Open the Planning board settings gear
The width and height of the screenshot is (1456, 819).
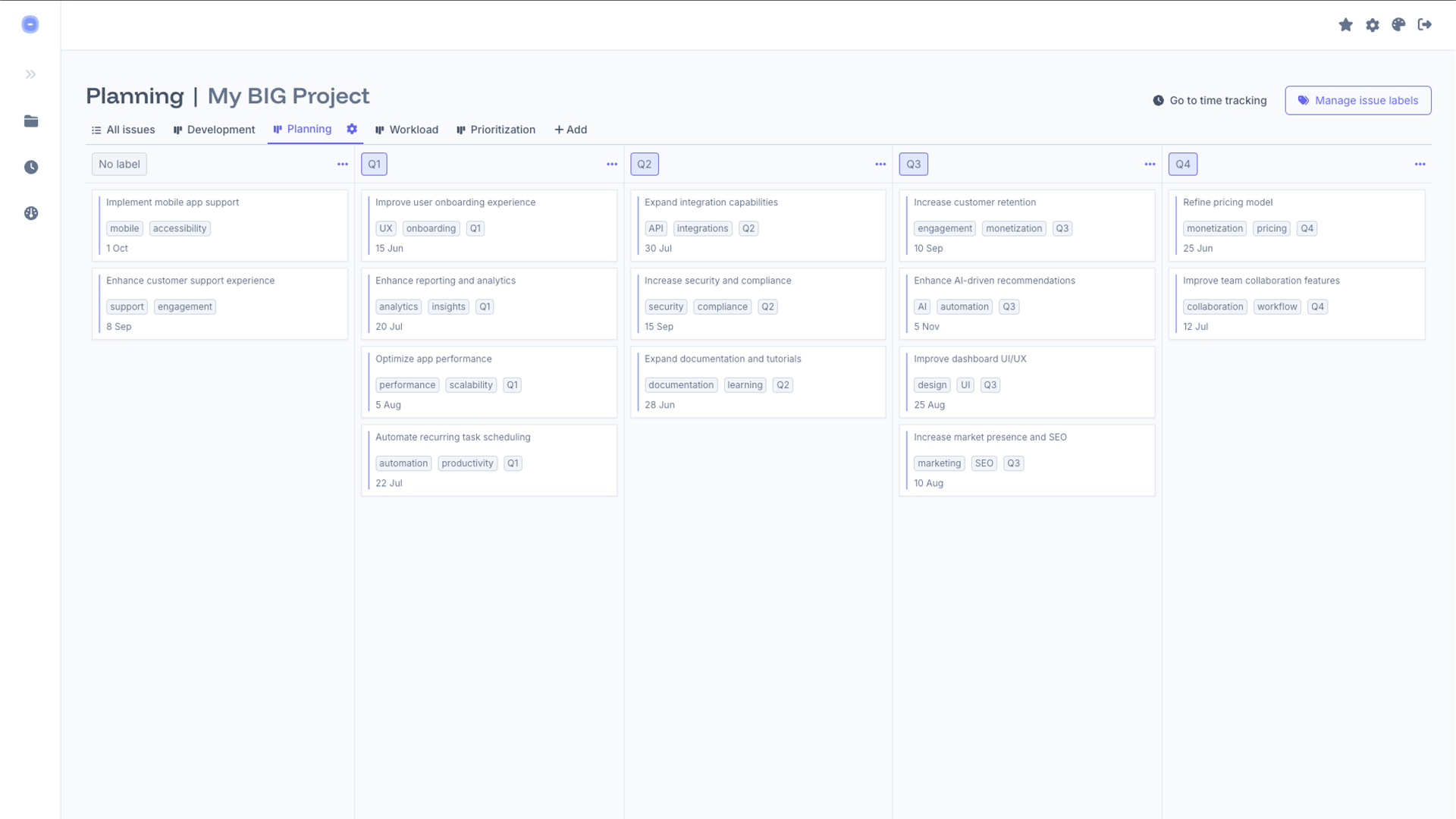pos(351,129)
